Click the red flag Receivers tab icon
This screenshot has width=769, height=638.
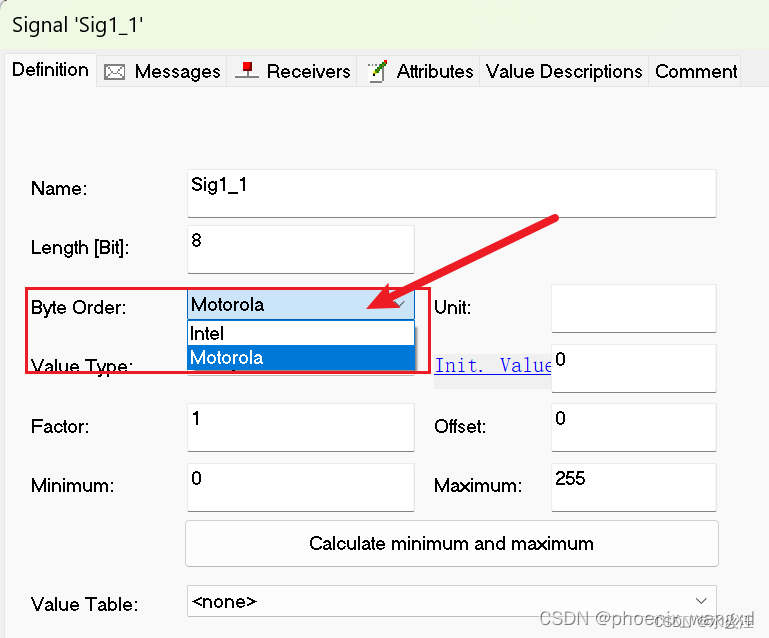pos(247,71)
